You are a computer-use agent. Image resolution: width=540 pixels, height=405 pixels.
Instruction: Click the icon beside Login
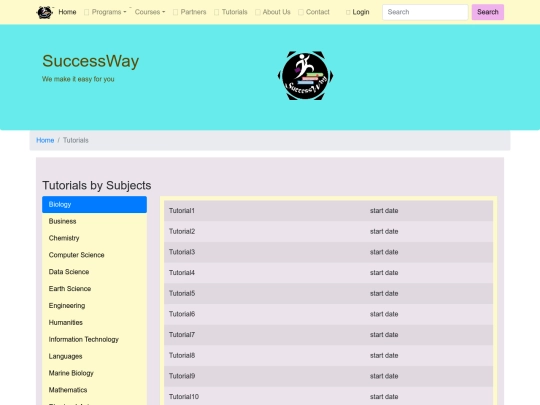tap(348, 12)
